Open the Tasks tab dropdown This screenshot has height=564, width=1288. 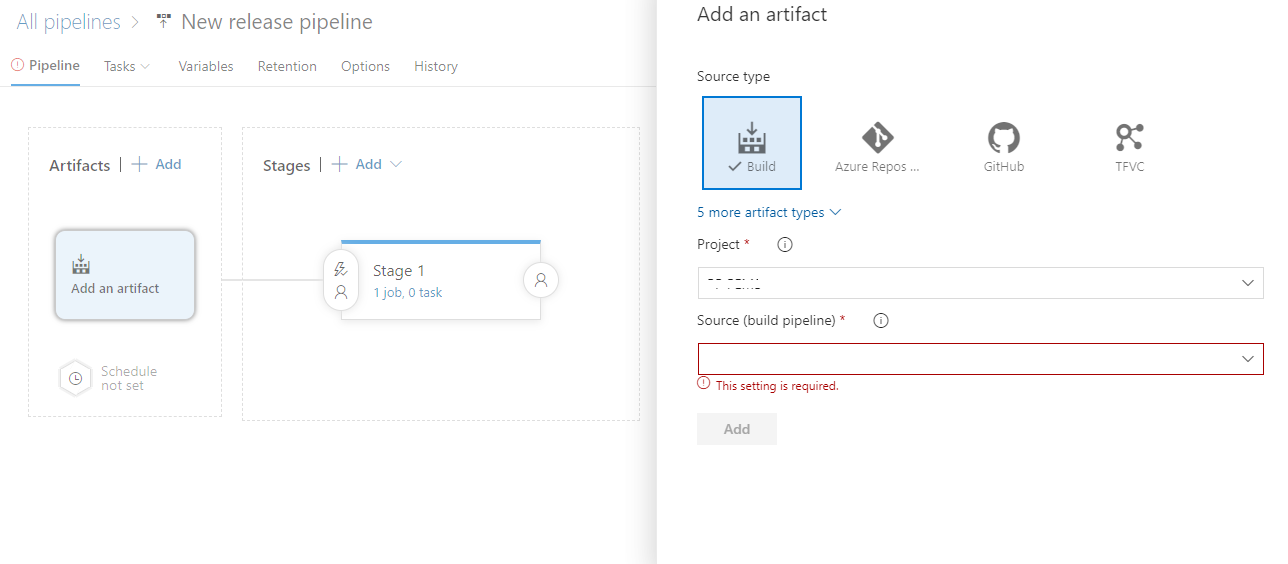127,66
